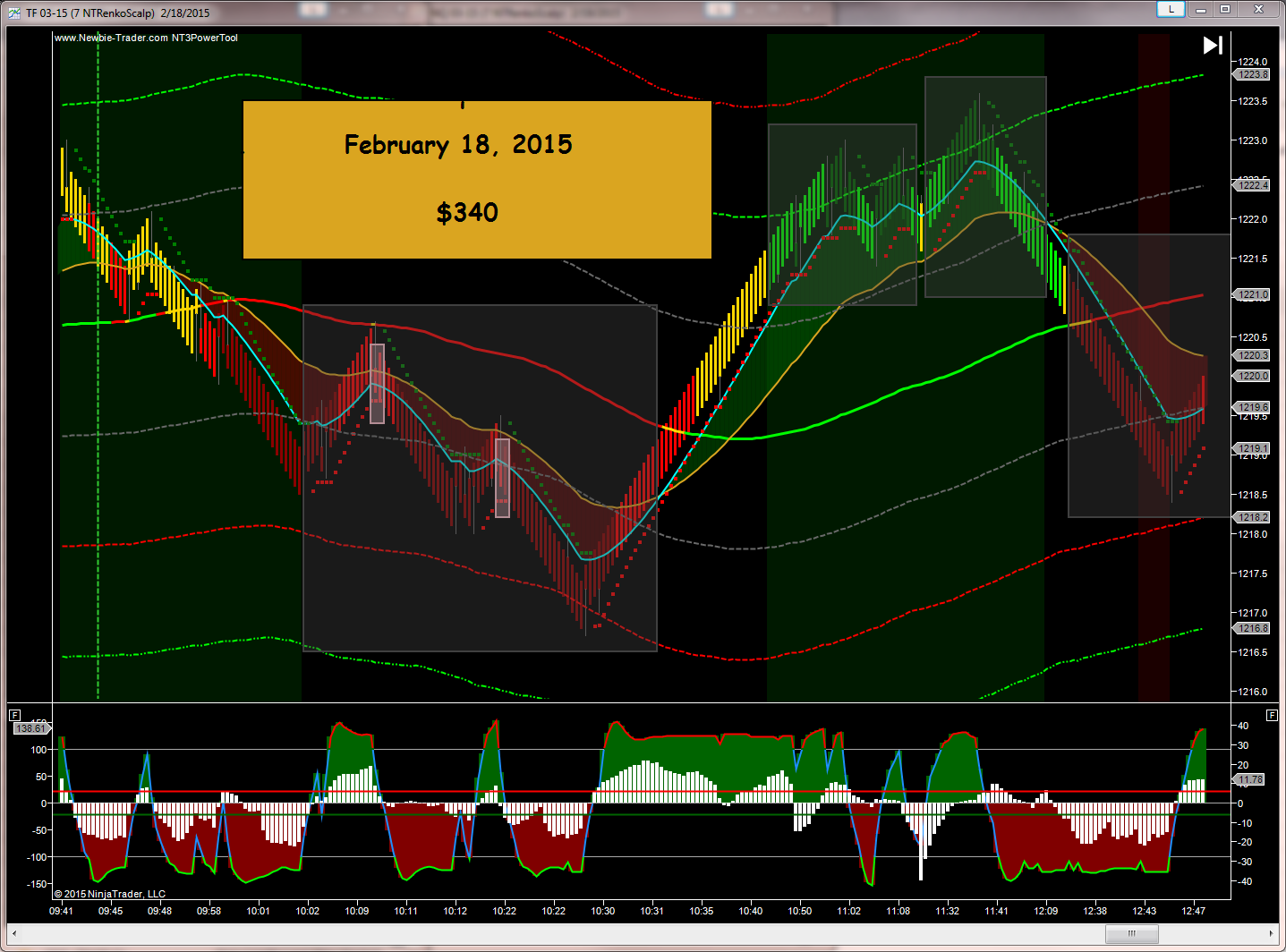Click the -40 label on indicator right axis
Screen dimensions: 1286x952
click(1243, 881)
